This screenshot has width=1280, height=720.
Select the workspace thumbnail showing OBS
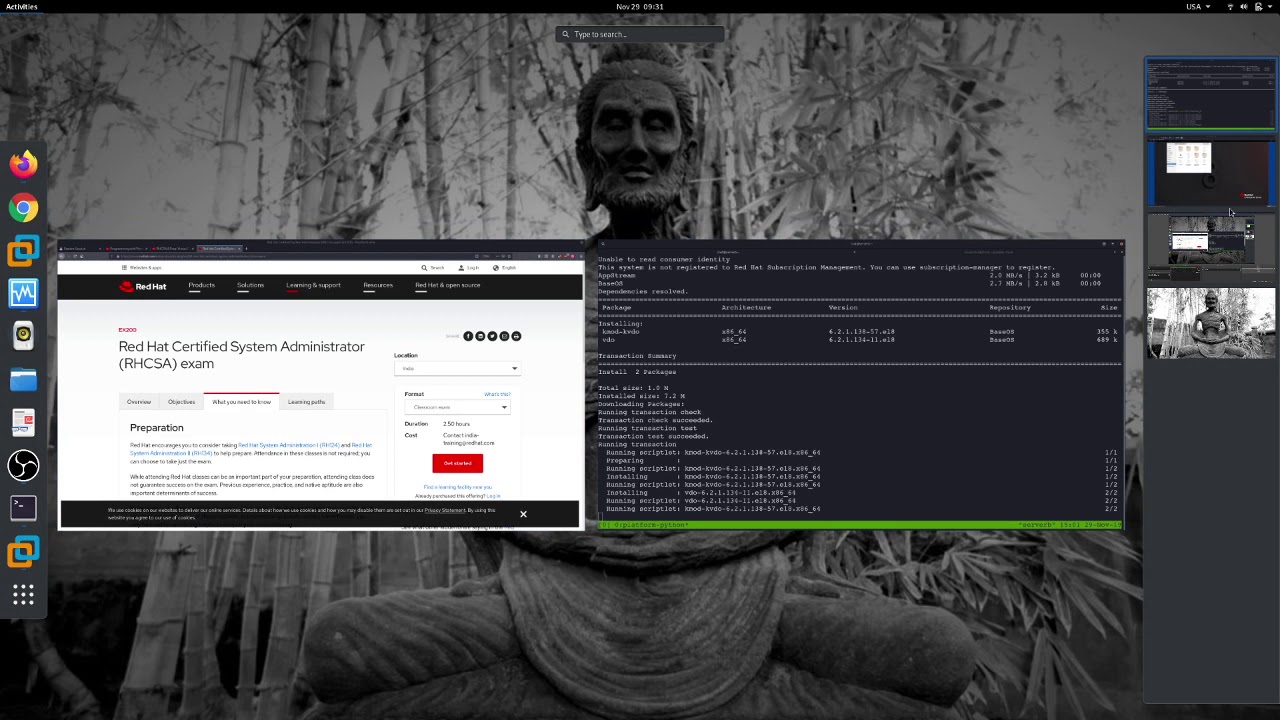1211,246
